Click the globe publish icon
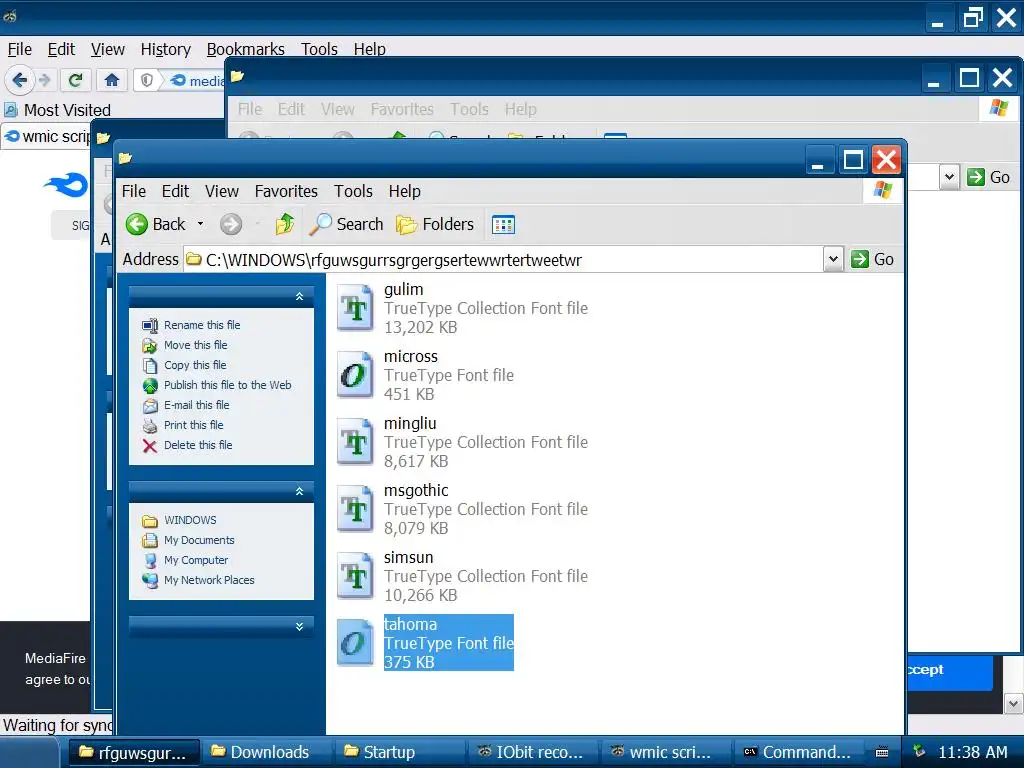Image resolution: width=1024 pixels, height=768 pixels. pos(150,386)
